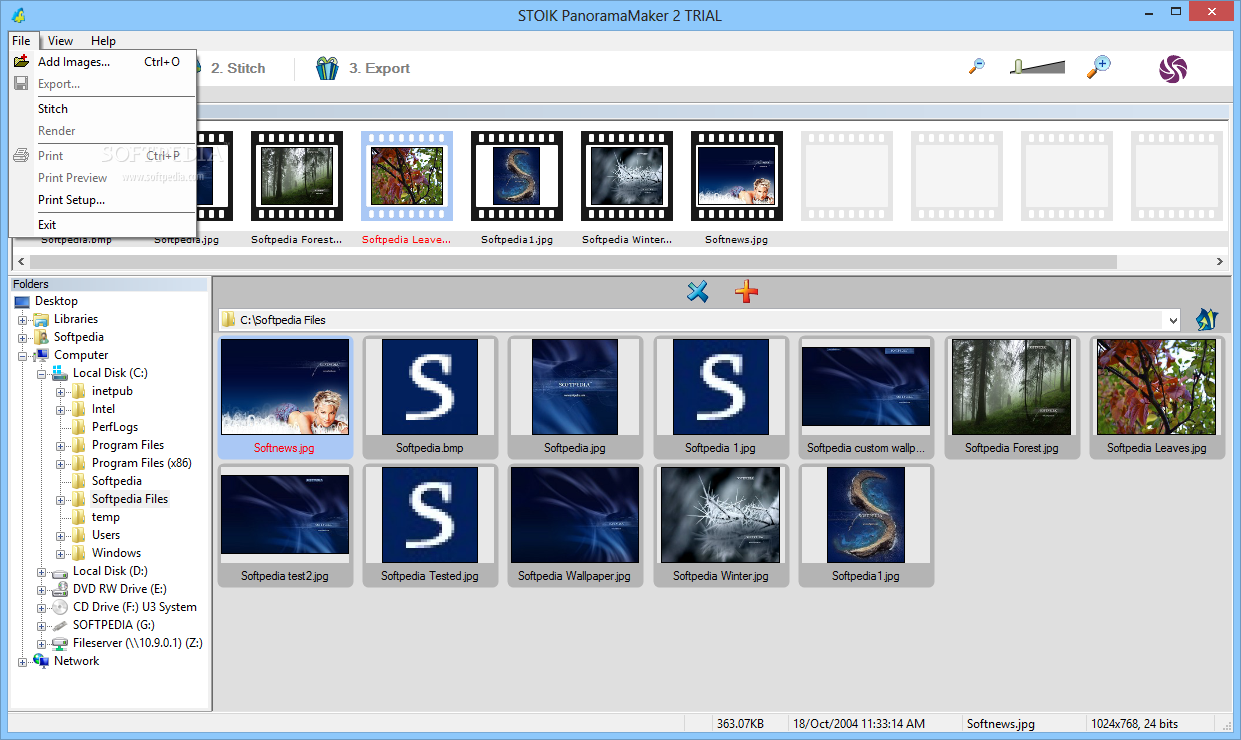This screenshot has height=740, width=1241.
Task: Select Softnews.jpg thumbnail in browser
Action: tap(285, 397)
